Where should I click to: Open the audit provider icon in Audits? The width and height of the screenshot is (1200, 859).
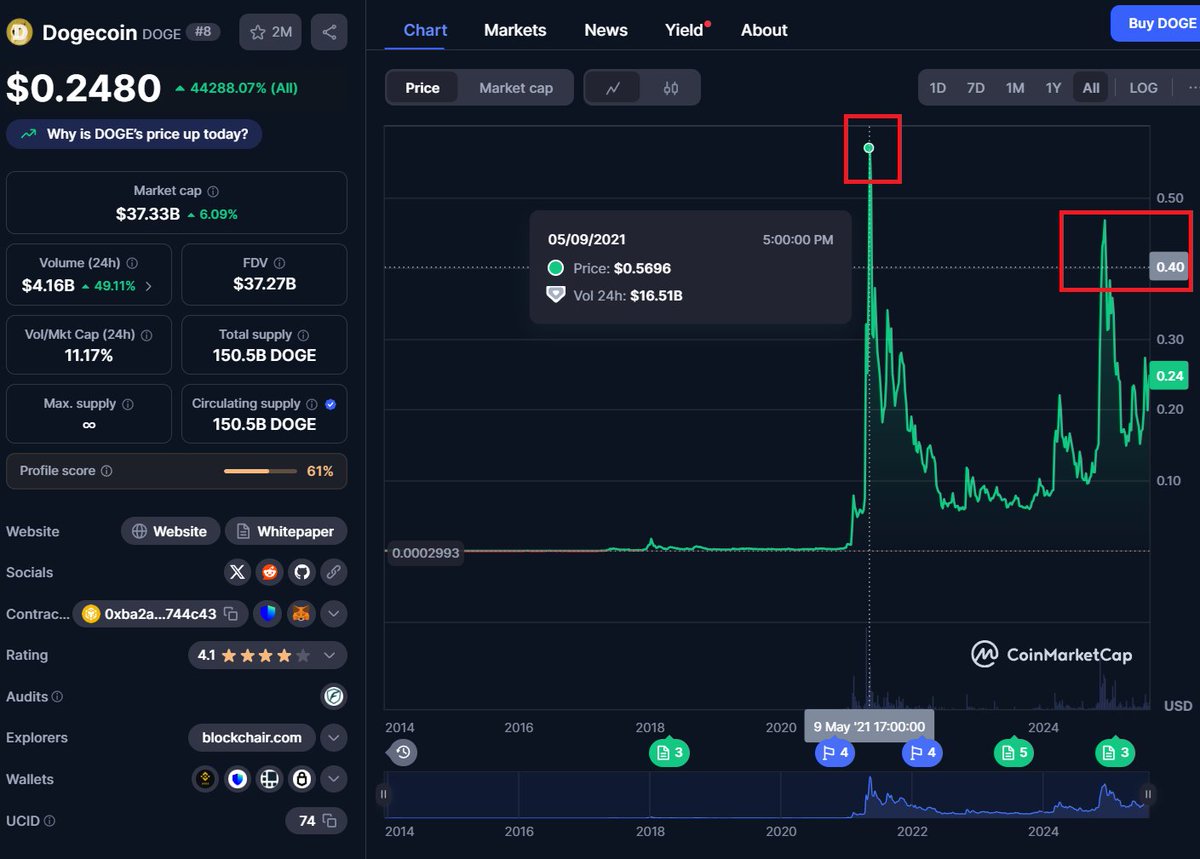pyautogui.click(x=333, y=696)
